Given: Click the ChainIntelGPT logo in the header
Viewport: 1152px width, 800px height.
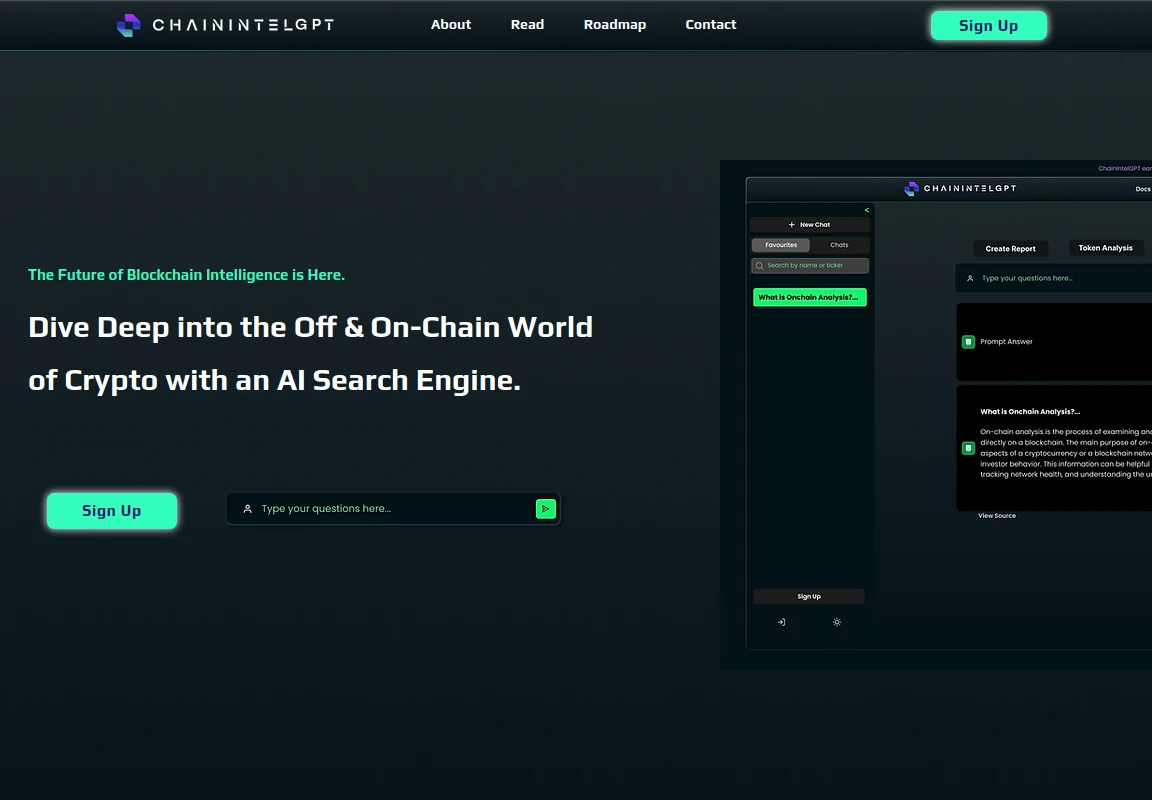Looking at the screenshot, I should coord(225,25).
